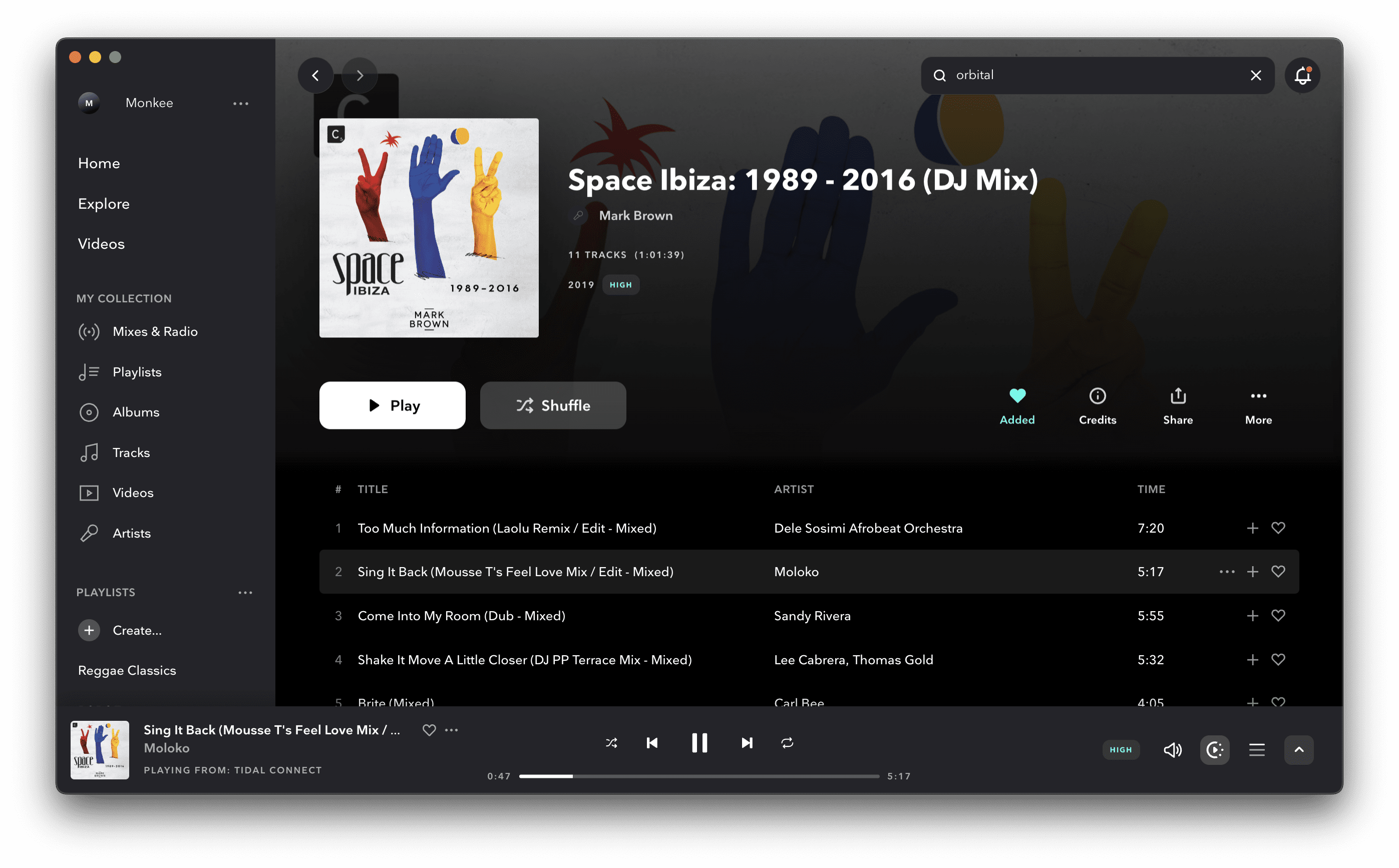Go to Explore in the sidebar
Image resolution: width=1399 pixels, height=868 pixels.
tap(104, 204)
